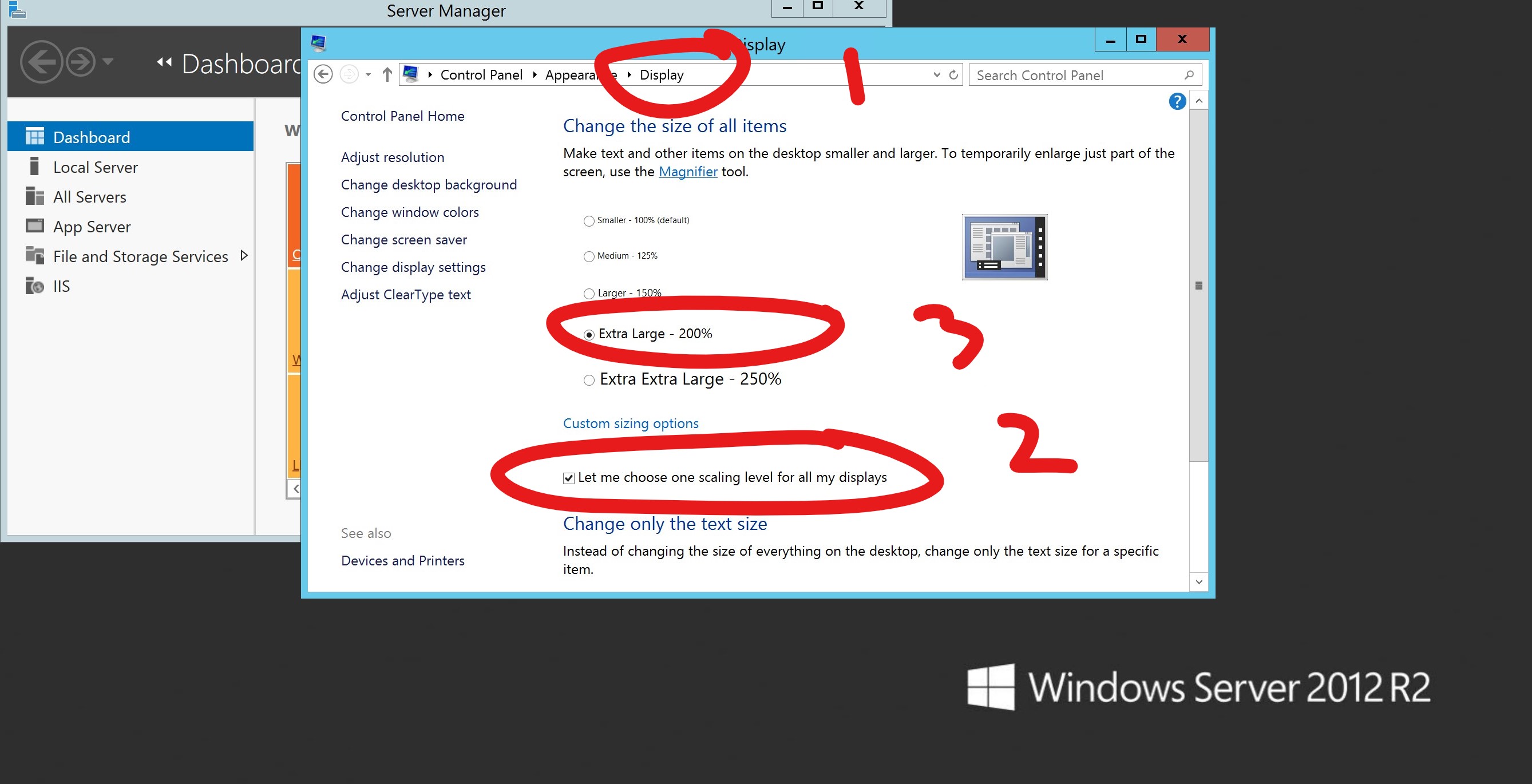Click the Control Panel computer icon in address bar

(411, 75)
